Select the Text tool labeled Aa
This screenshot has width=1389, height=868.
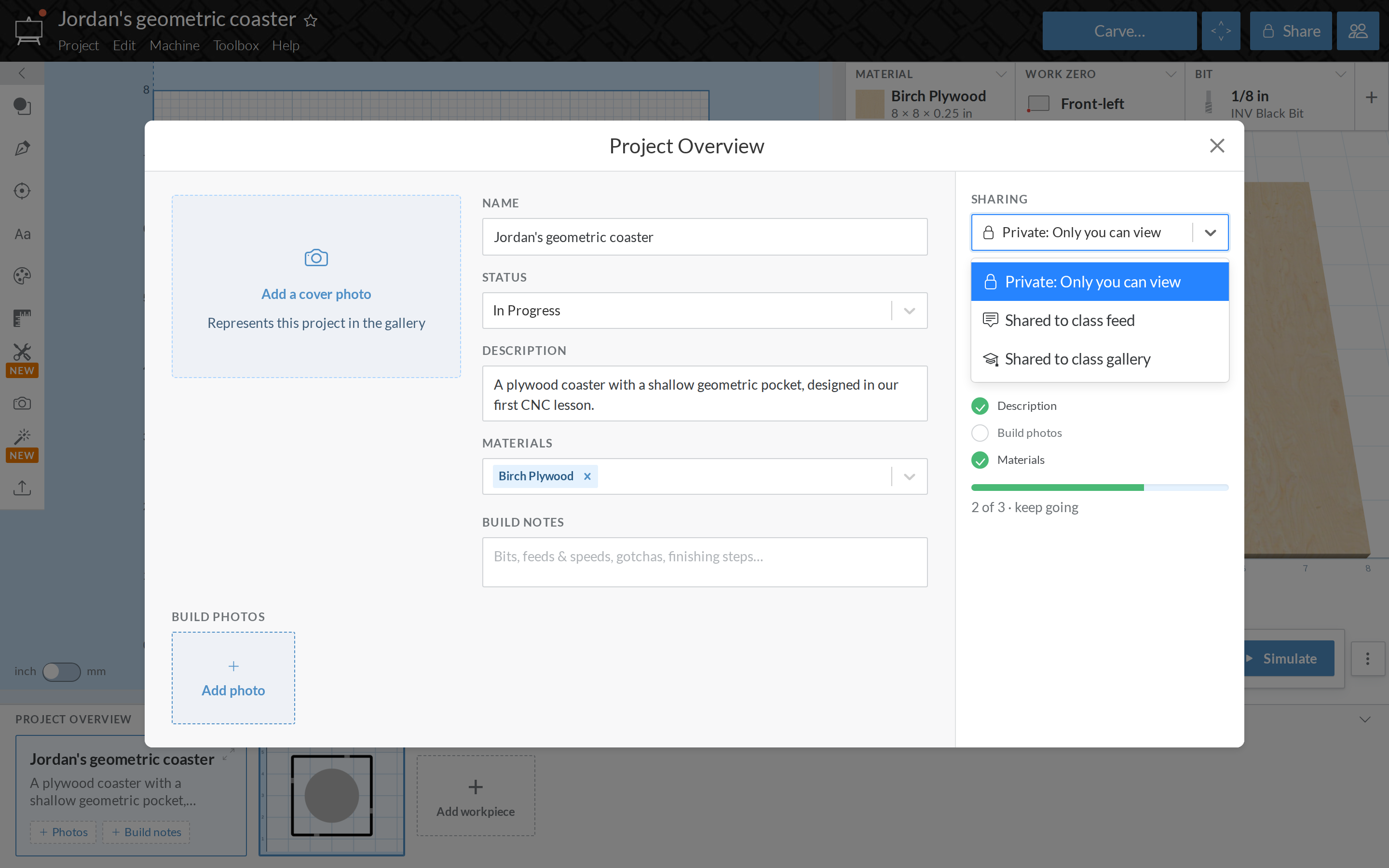tap(22, 234)
